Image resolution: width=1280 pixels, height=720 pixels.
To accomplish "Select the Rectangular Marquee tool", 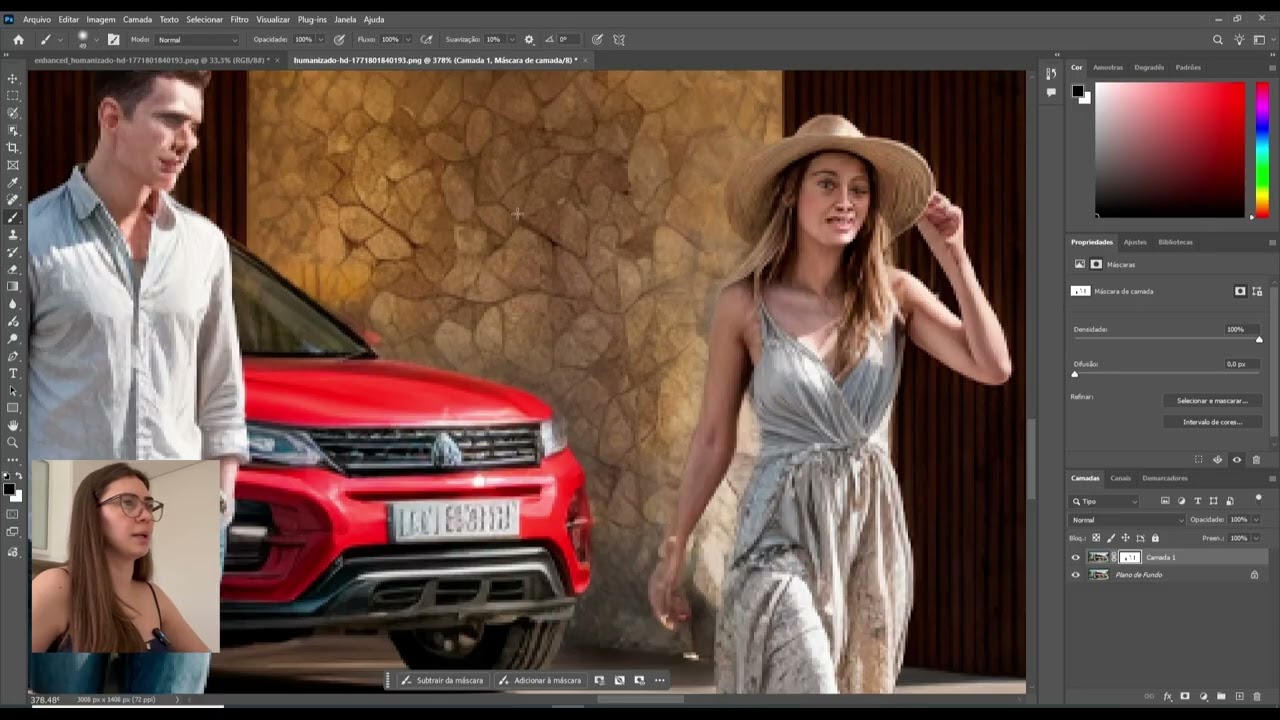I will [x=13, y=96].
